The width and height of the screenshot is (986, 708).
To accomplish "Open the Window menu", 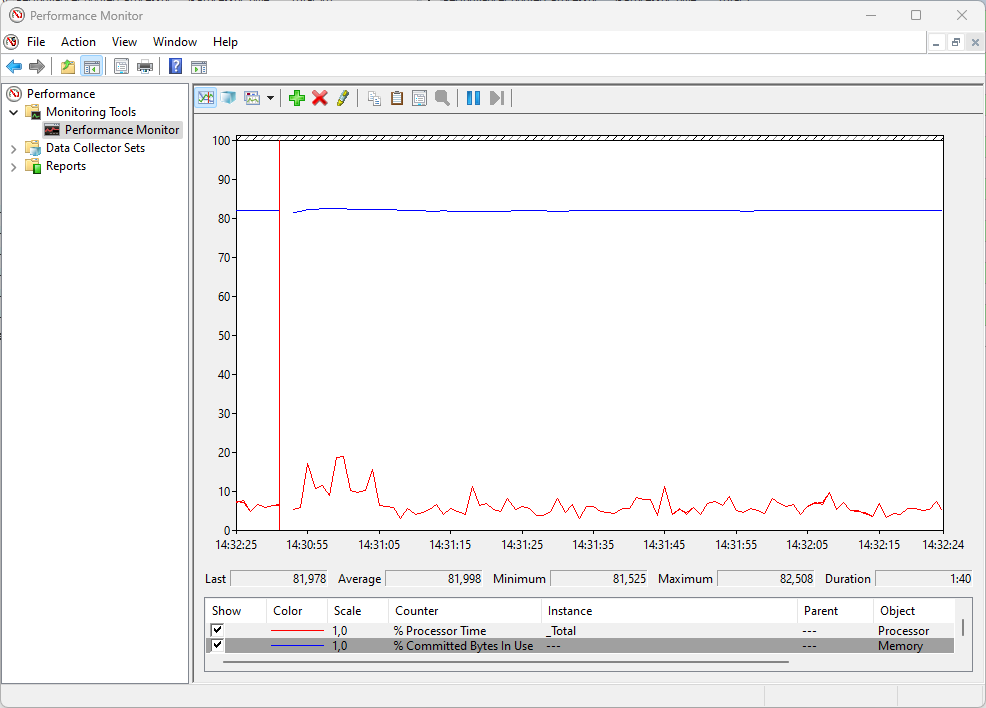I will [175, 42].
